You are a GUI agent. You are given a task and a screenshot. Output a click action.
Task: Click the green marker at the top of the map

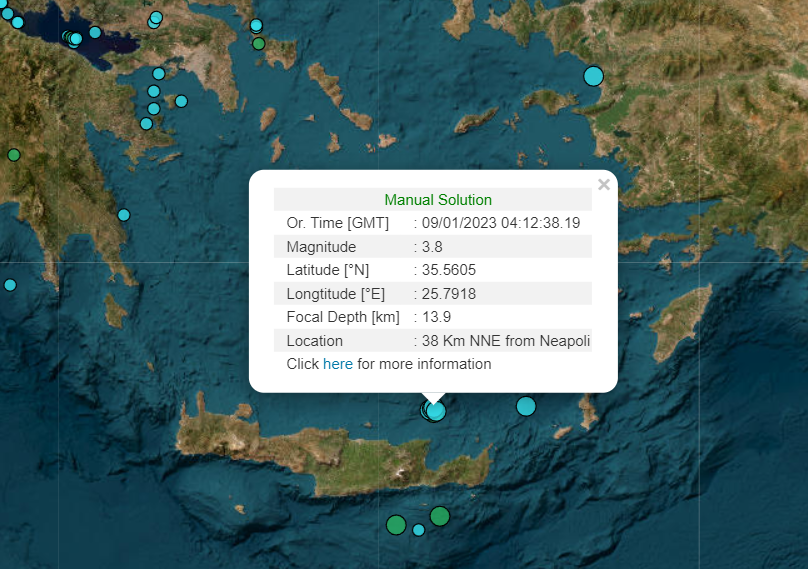click(259, 43)
